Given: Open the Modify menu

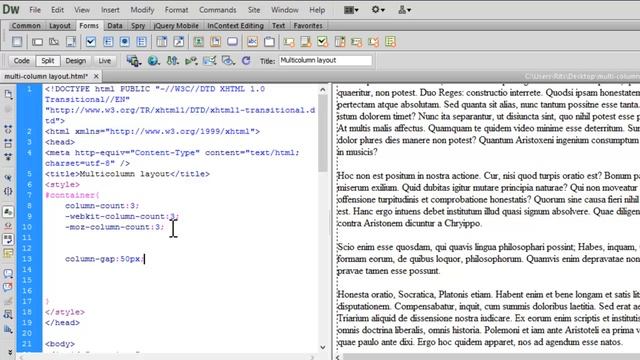Looking at the screenshot, I should coord(142,10).
